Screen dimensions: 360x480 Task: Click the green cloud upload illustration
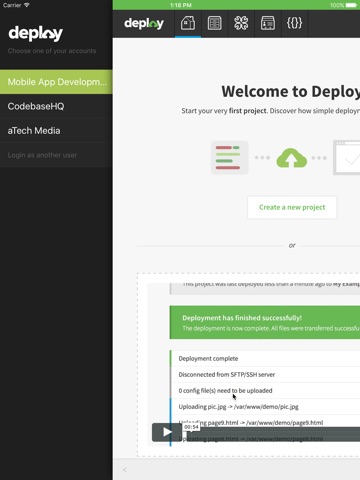[292, 158]
